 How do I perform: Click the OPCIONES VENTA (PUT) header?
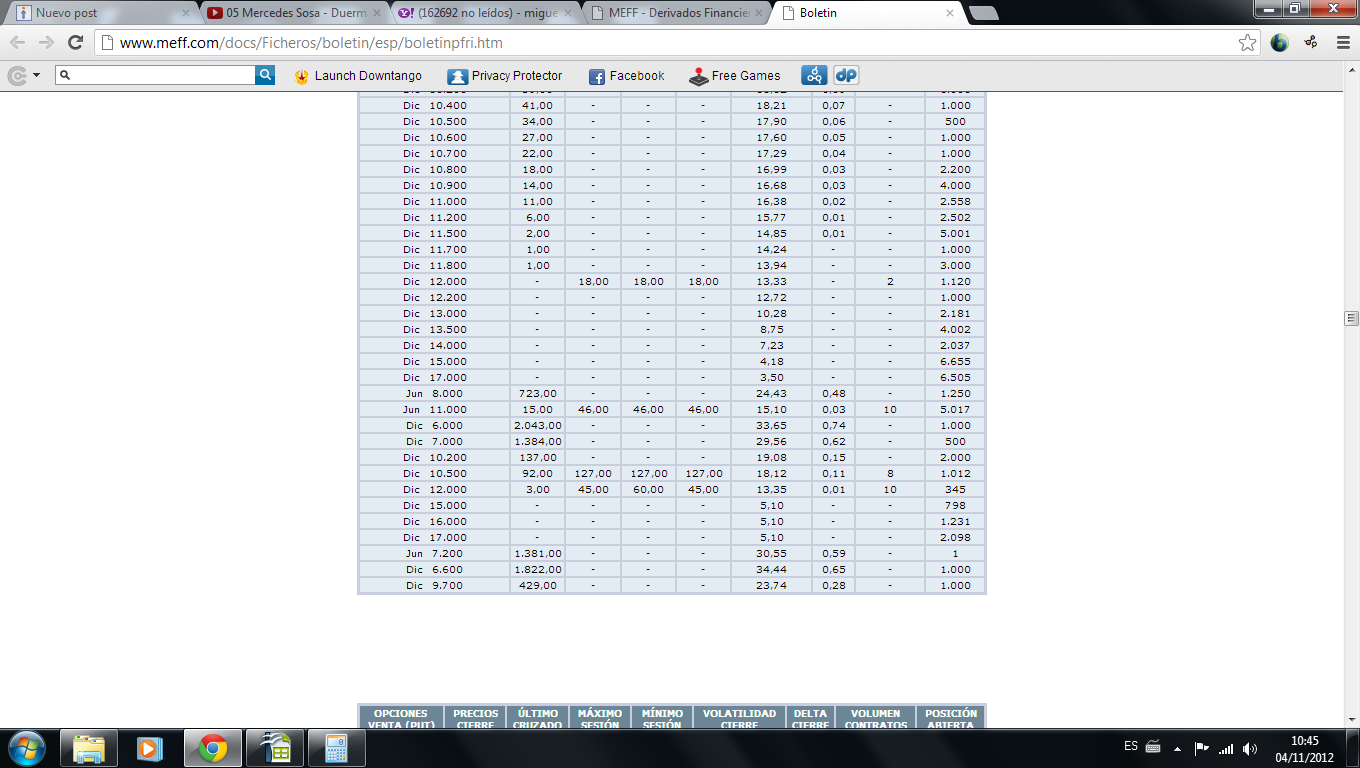point(400,718)
